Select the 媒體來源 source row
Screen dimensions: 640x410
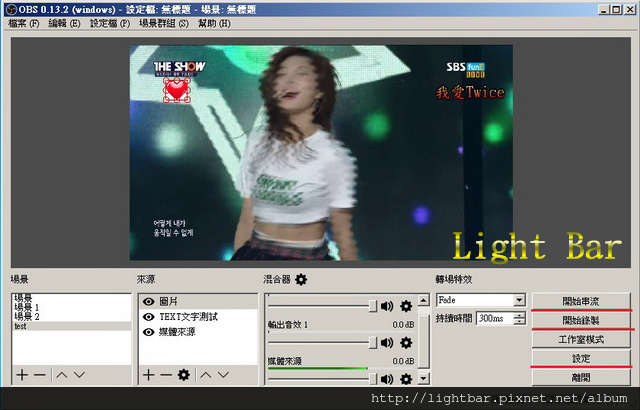pyautogui.click(x=198, y=332)
